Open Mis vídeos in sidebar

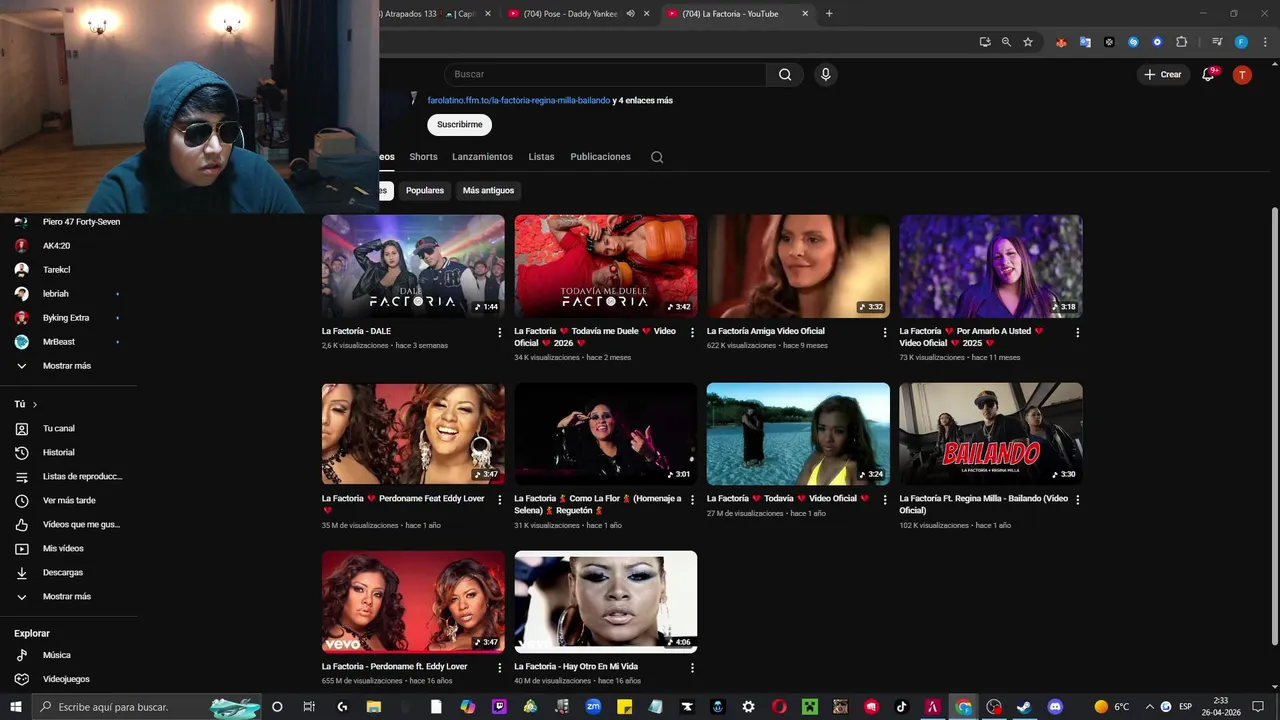(x=63, y=548)
